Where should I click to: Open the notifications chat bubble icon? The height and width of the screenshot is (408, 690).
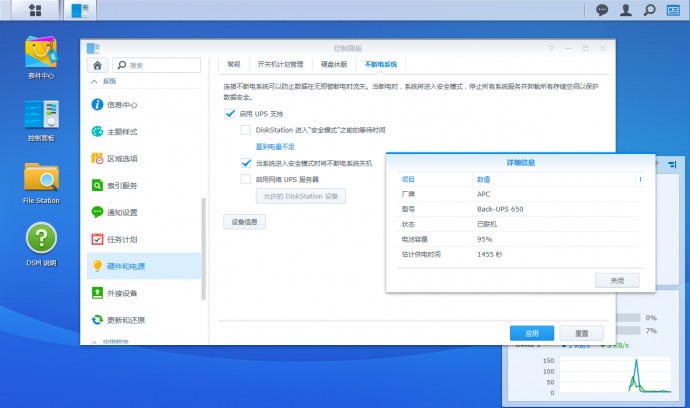[x=602, y=10]
